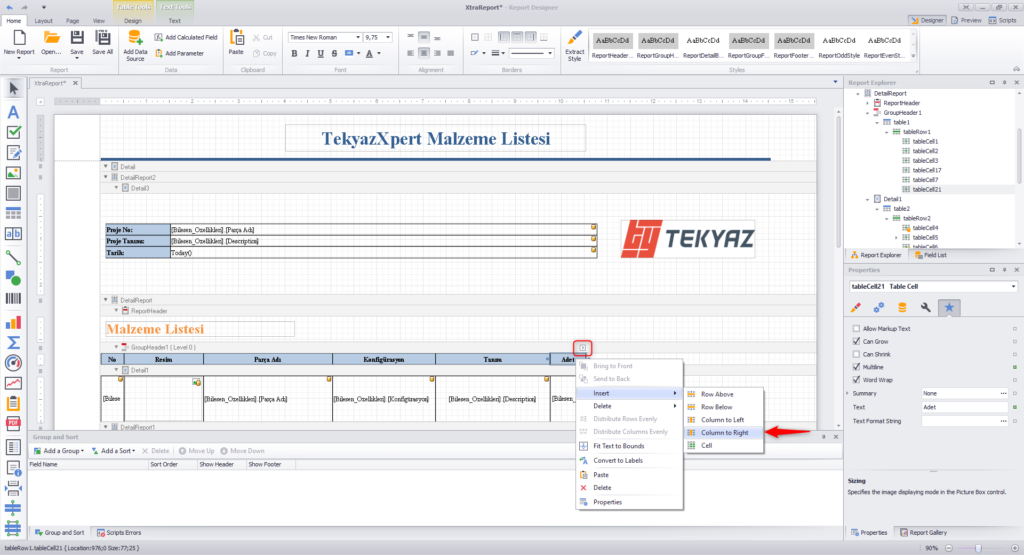Switch to the Layout ribbon tab
1024x555 pixels.
(x=44, y=20)
